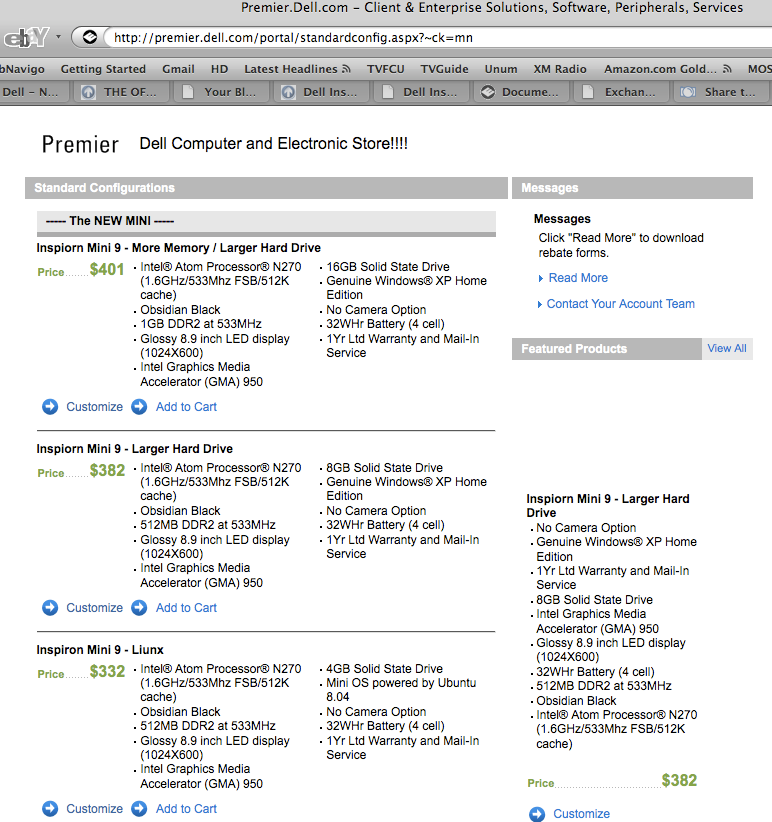
Task: Click the triangle bullet beside Read More
Action: coord(541,278)
